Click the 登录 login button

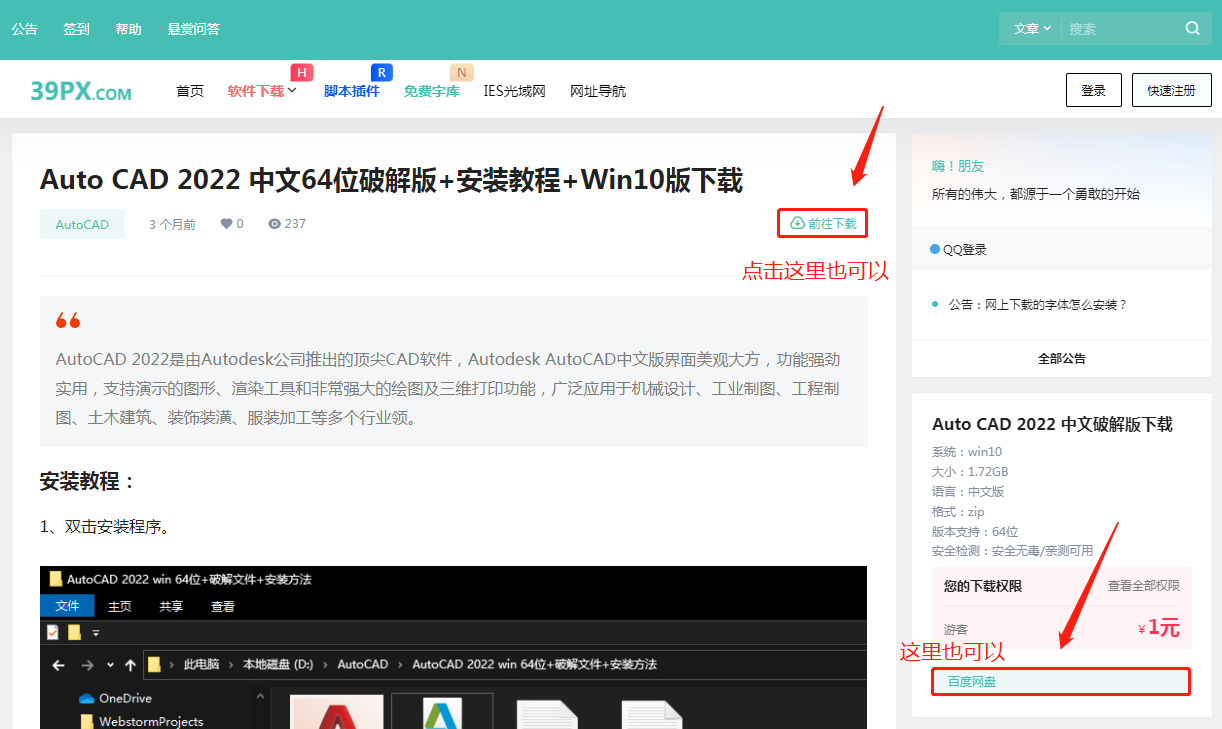click(x=1093, y=89)
